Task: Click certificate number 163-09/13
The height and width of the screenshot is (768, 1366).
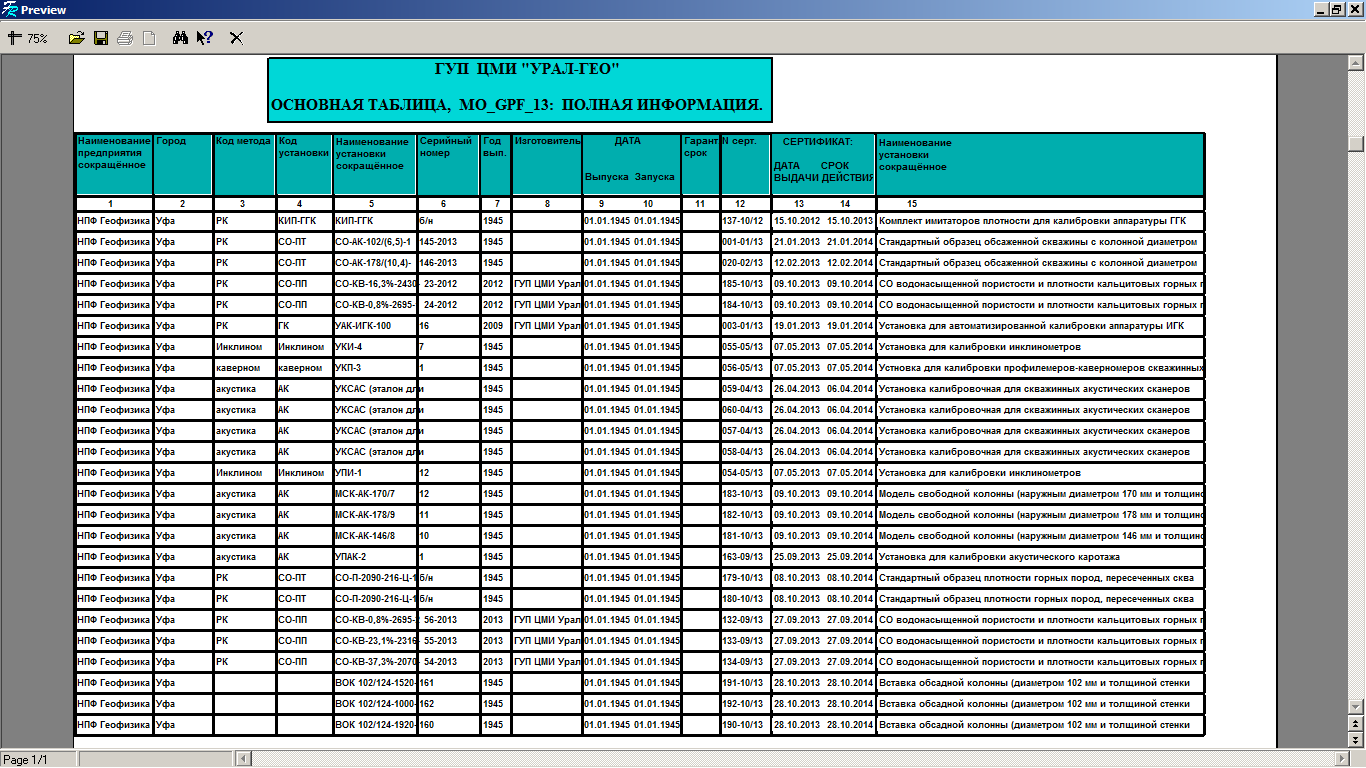Action: point(743,557)
